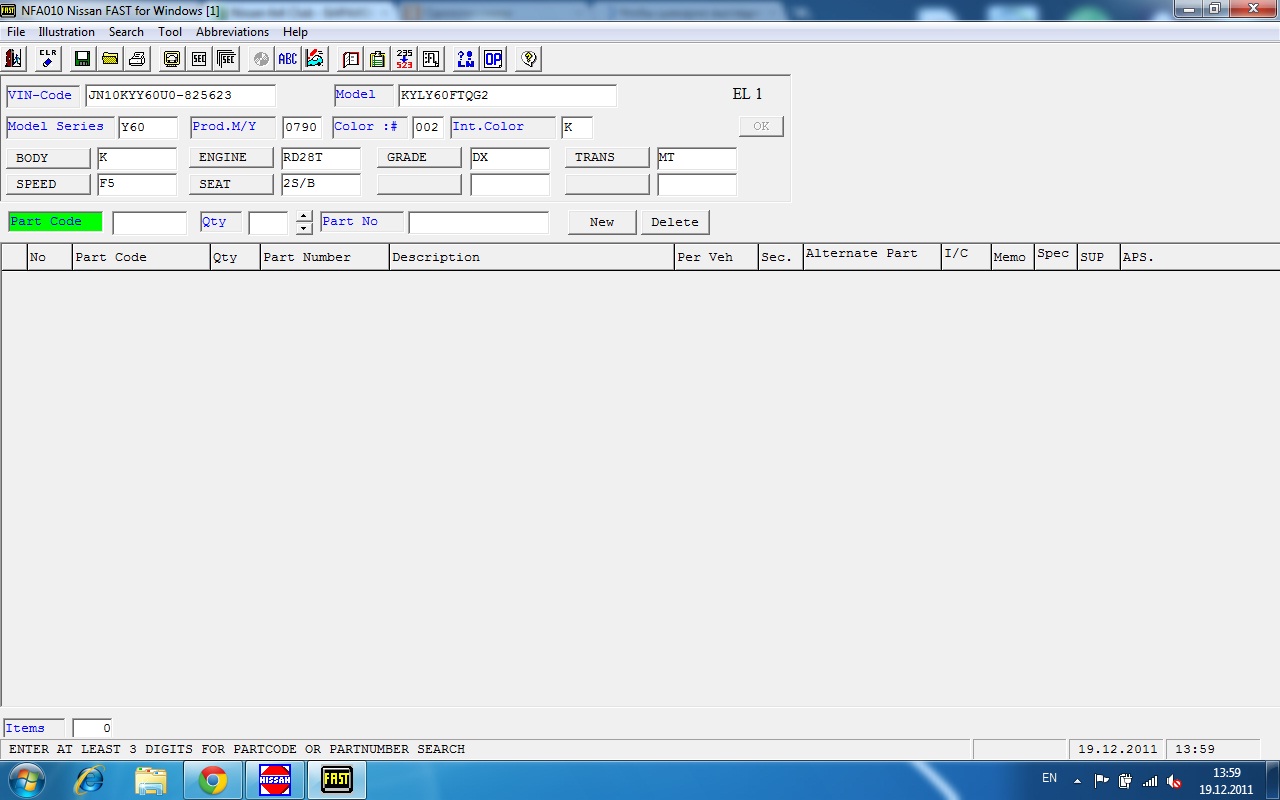Image resolution: width=1280 pixels, height=800 pixels.
Task: Click the TRANS button
Action: pos(607,158)
